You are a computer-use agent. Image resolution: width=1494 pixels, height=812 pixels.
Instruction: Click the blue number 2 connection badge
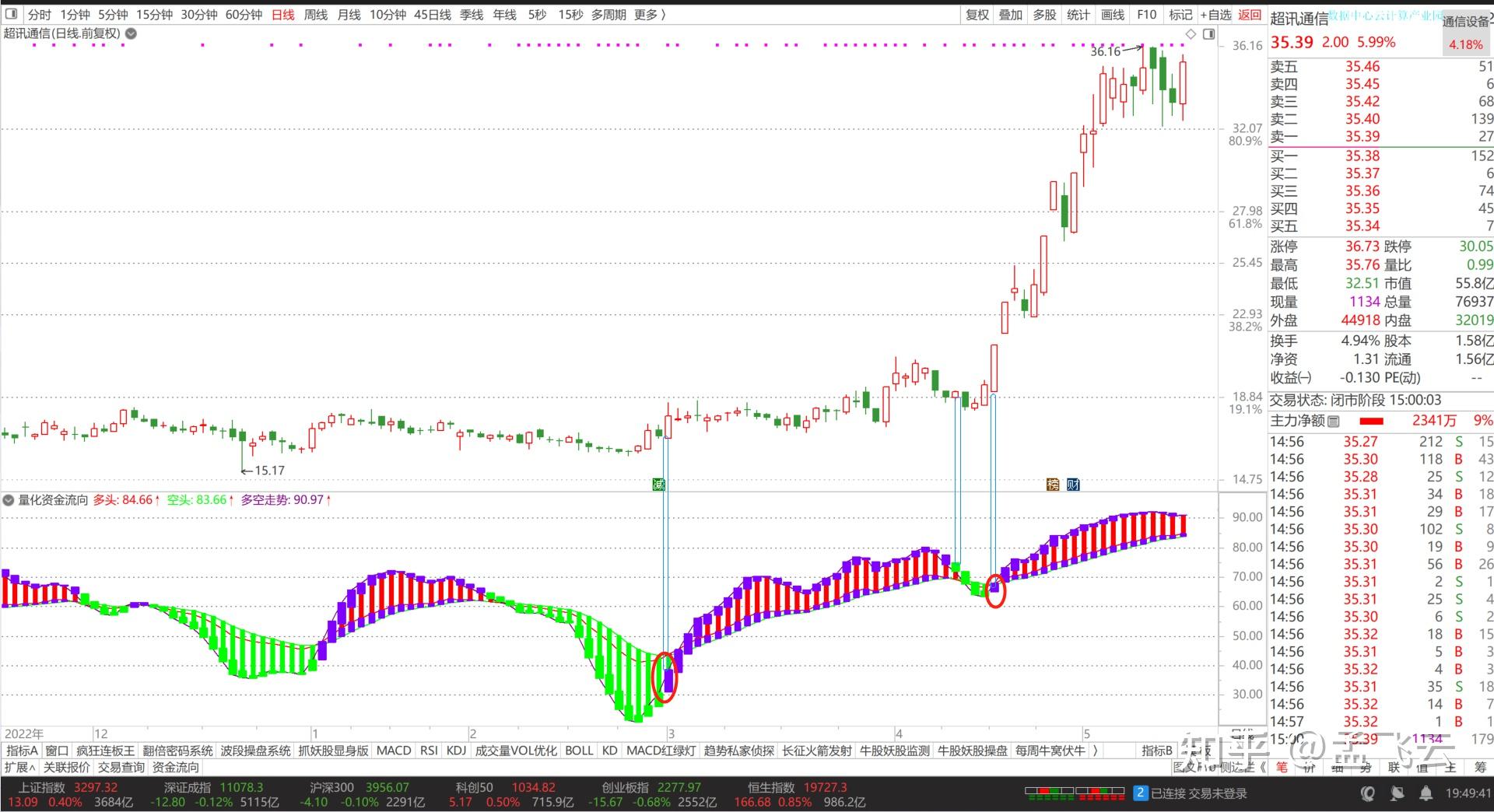click(1140, 793)
